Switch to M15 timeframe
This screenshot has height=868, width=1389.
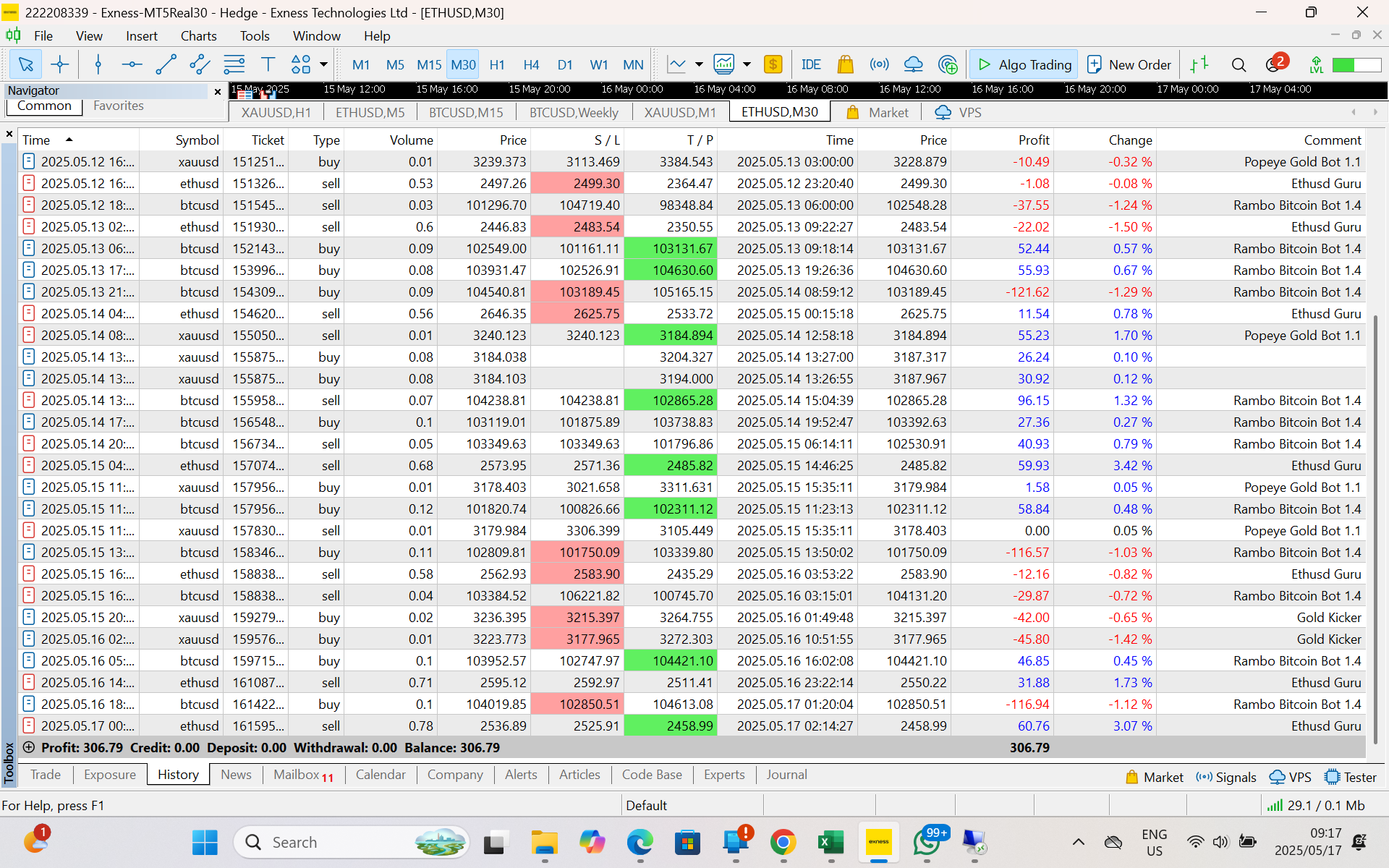[429, 65]
